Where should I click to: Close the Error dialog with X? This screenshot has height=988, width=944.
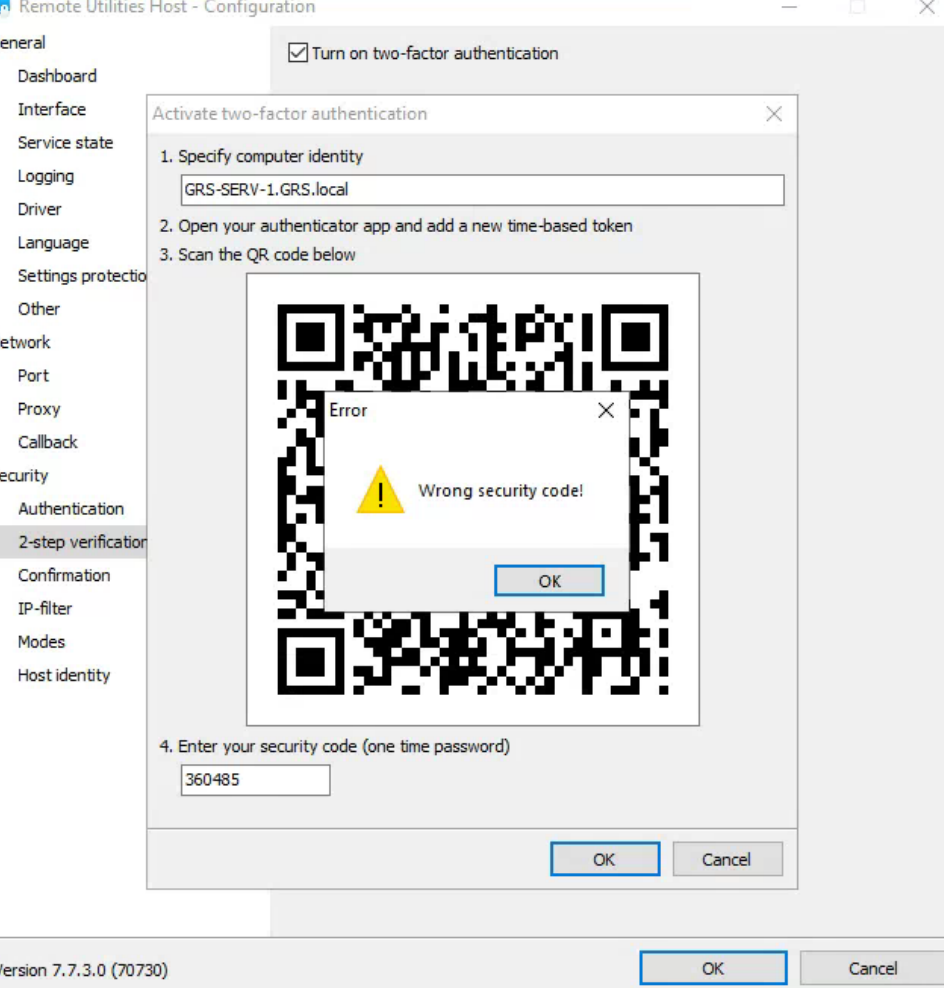tap(606, 410)
